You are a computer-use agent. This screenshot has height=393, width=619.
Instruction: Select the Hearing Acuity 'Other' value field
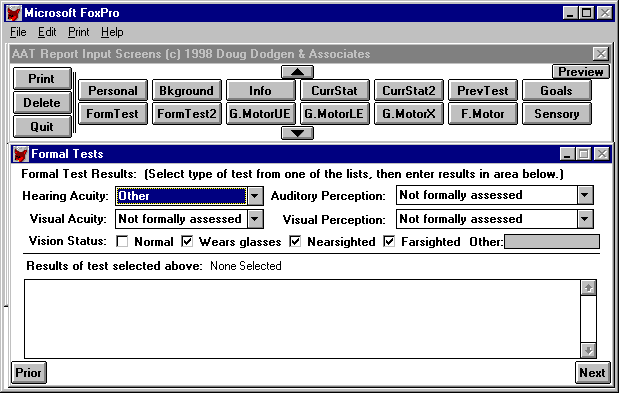click(x=181, y=196)
